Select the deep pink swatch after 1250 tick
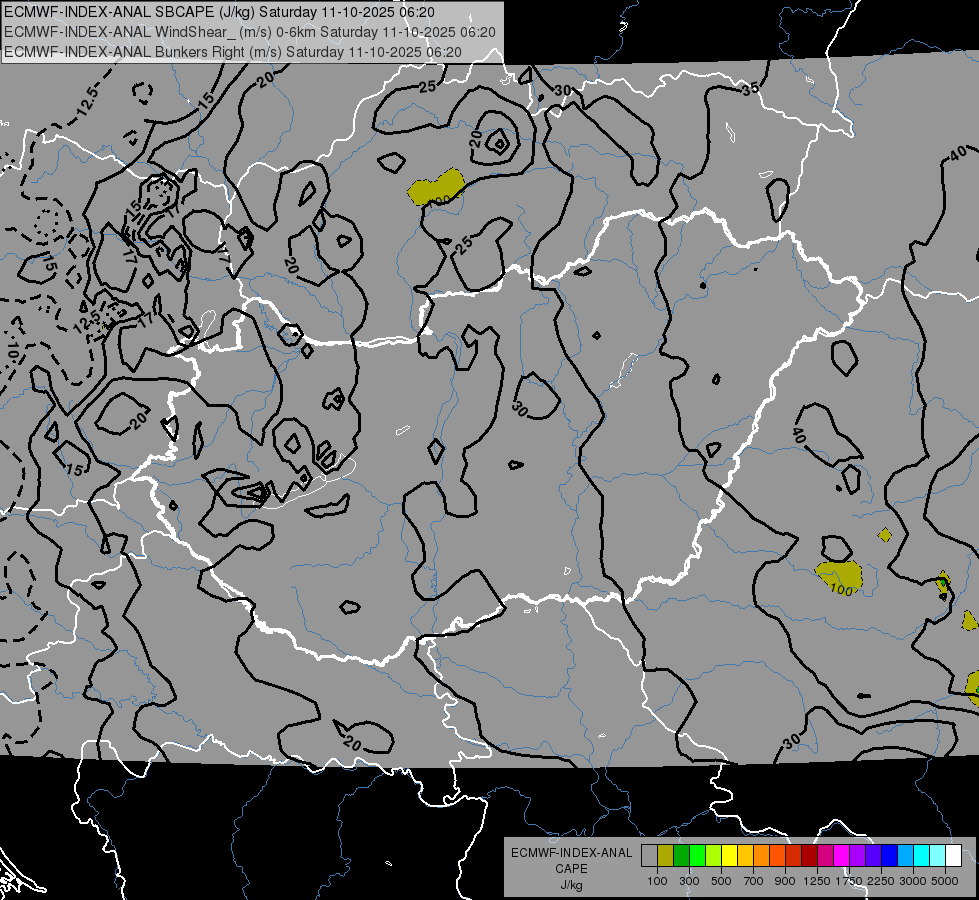The image size is (979, 900). (x=825, y=855)
